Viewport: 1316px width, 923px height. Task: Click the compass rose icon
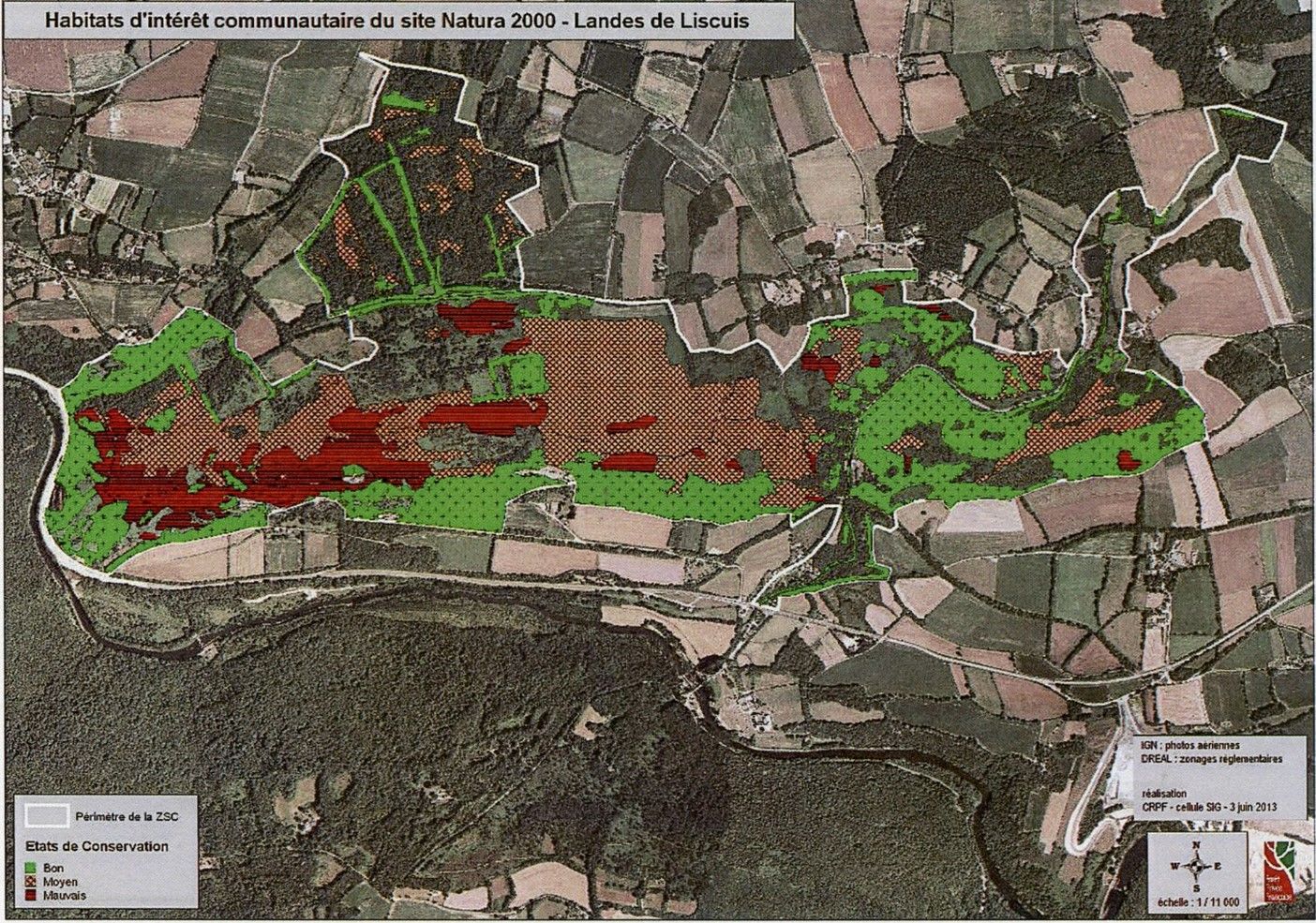click(x=1195, y=866)
